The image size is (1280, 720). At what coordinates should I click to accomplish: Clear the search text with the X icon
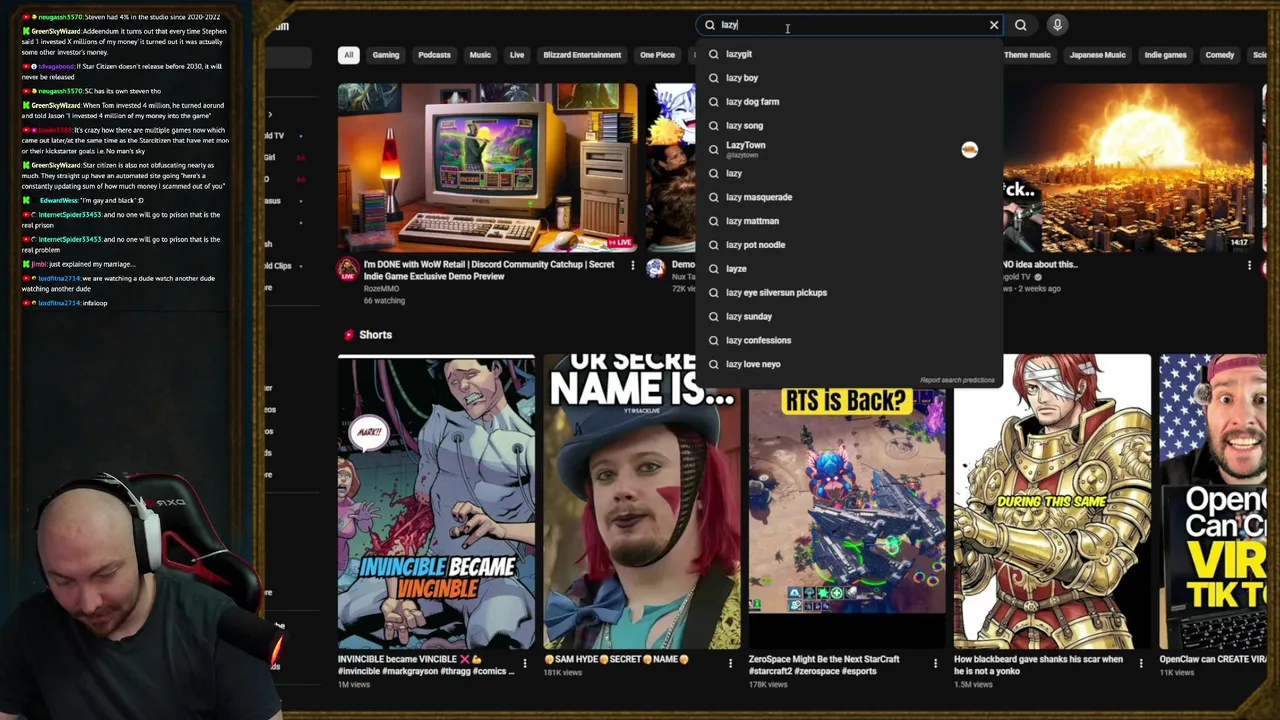(x=994, y=25)
